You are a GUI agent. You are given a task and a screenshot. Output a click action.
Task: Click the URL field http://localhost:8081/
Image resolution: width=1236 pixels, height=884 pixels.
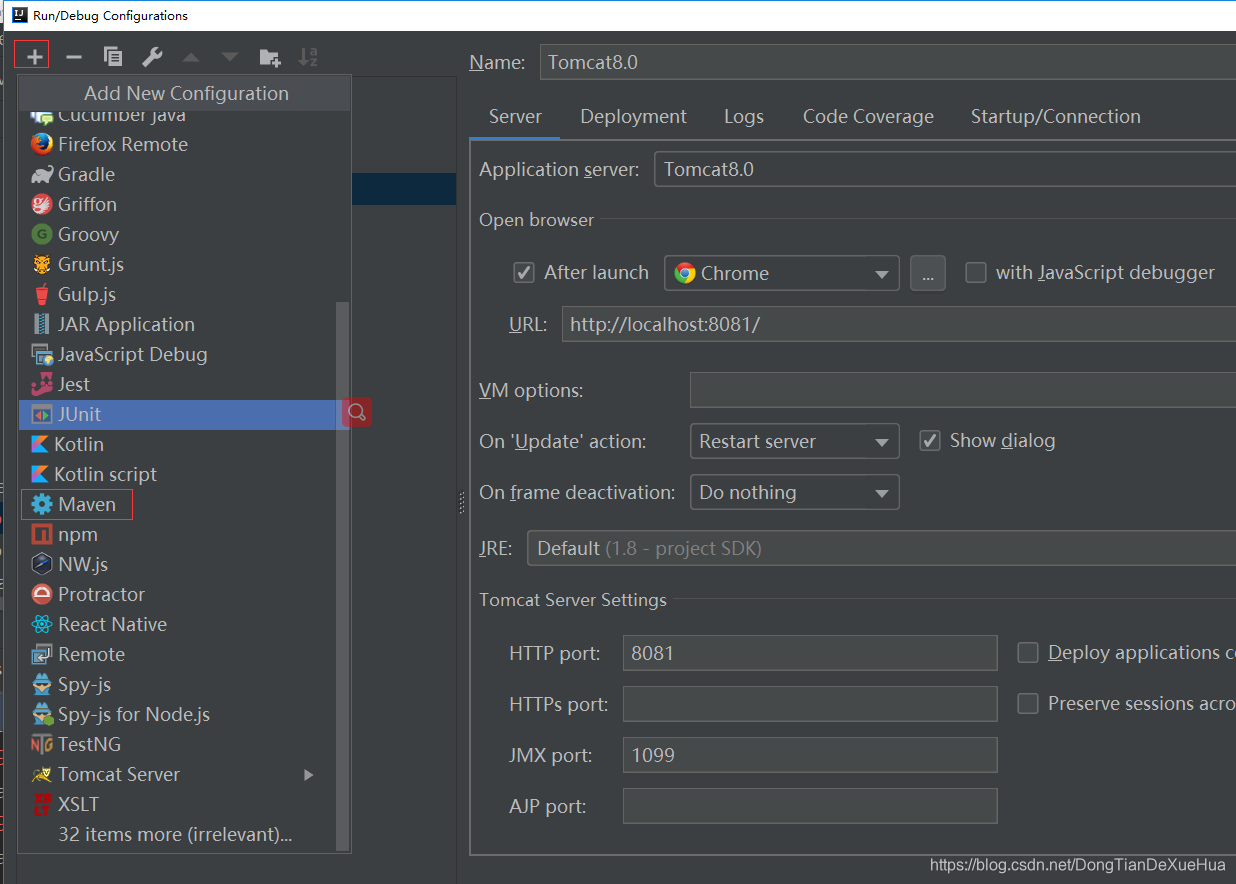click(899, 324)
